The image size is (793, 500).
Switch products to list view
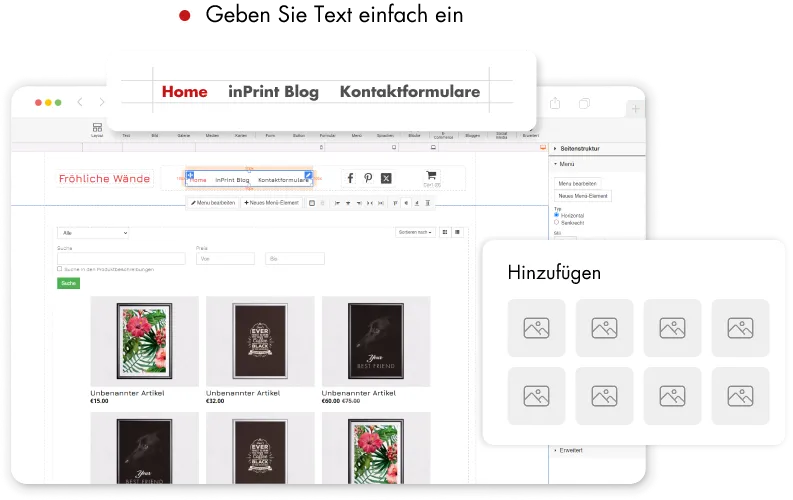[457, 232]
